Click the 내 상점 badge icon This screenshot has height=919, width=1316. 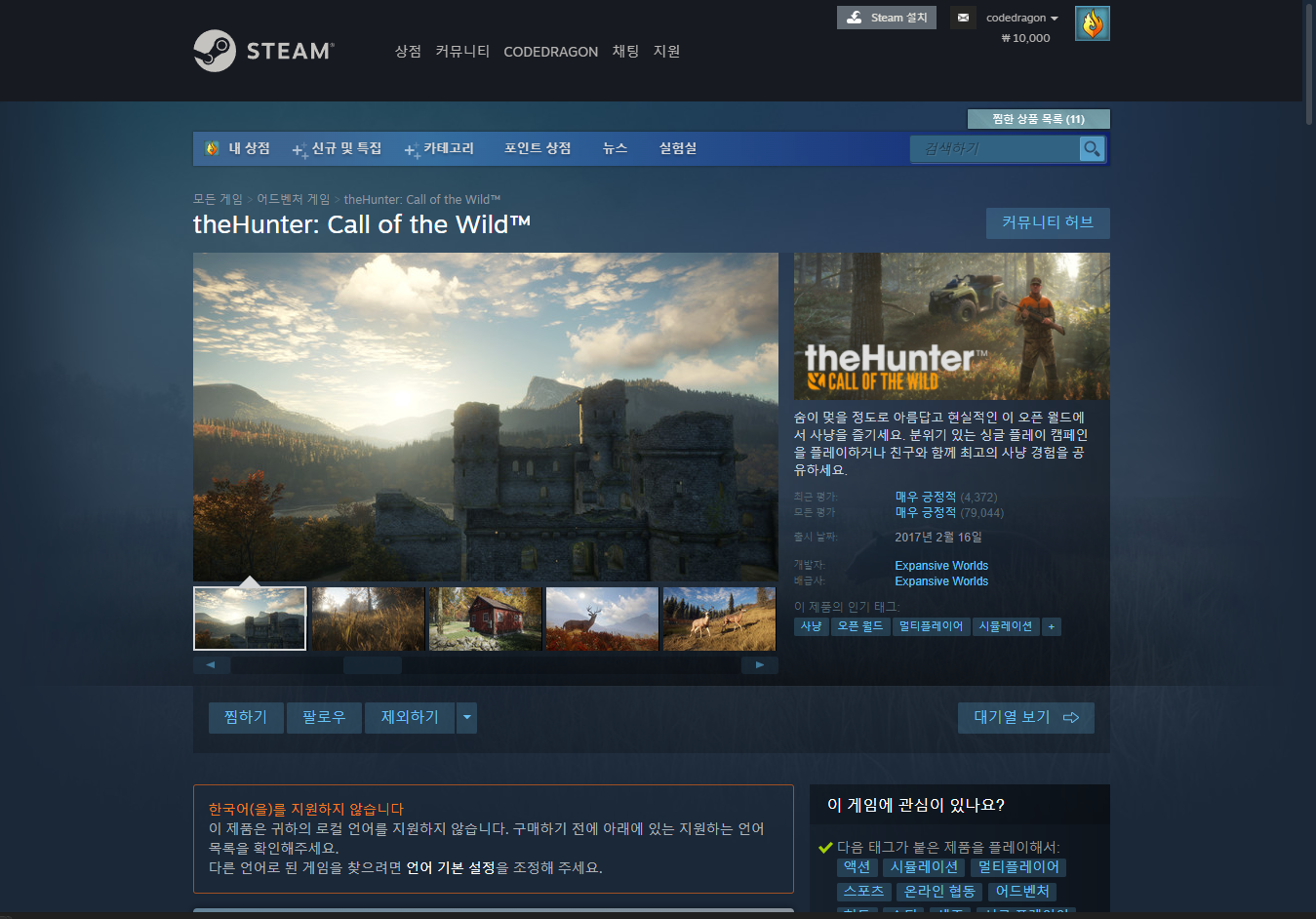tap(212, 148)
